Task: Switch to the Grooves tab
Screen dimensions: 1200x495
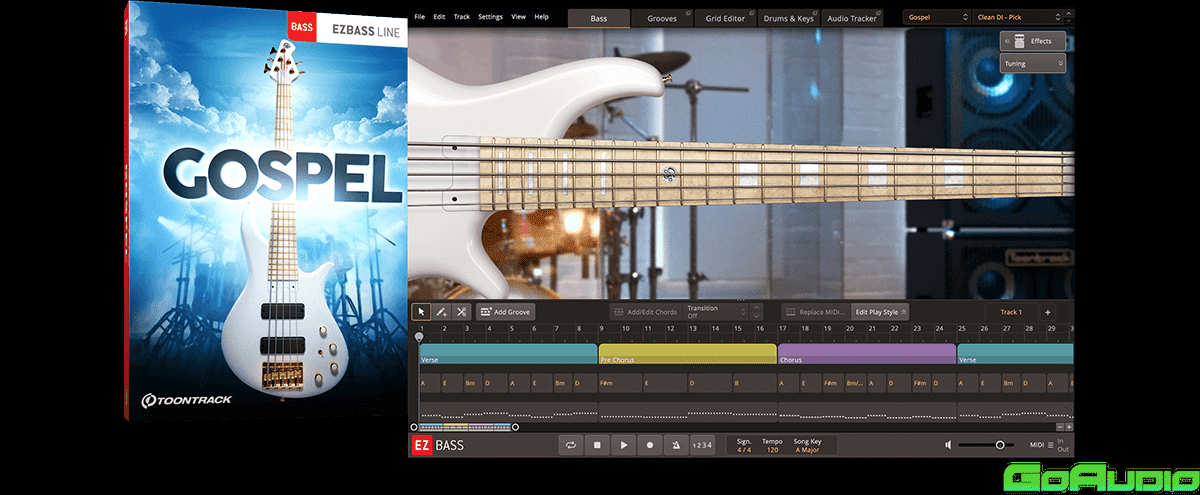Action: point(661,18)
